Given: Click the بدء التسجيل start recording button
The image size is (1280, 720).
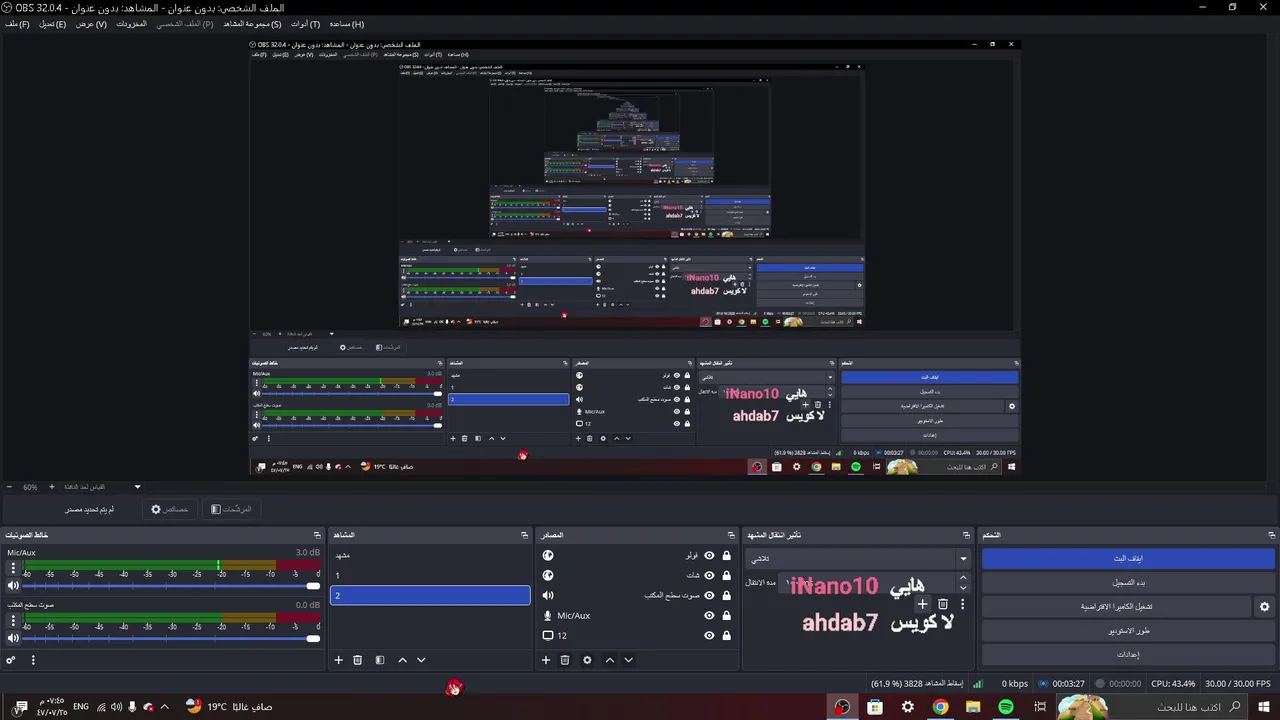Looking at the screenshot, I should [1128, 583].
